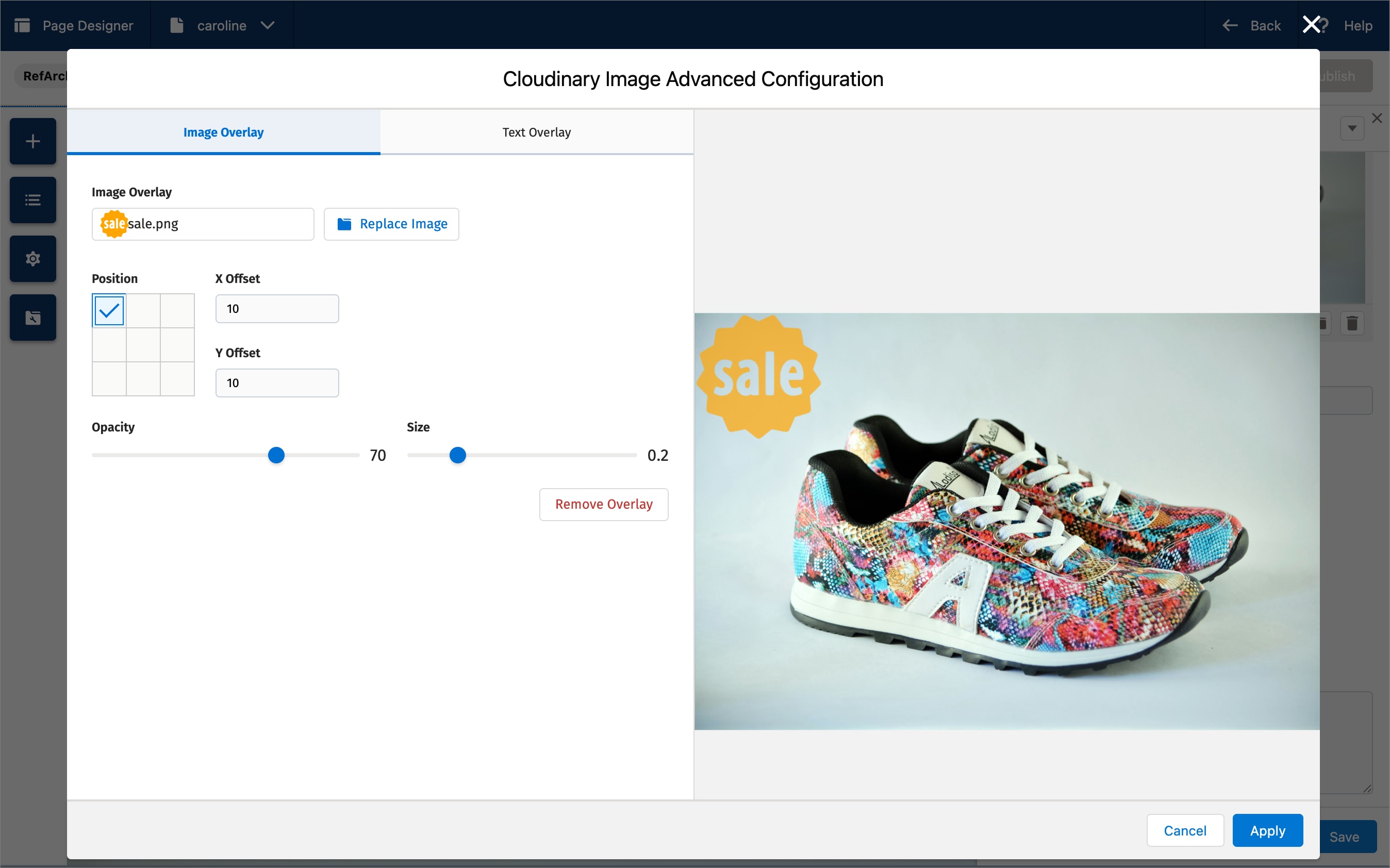1390x868 pixels.
Task: Open the dropdown arrow in the right panel
Action: click(x=1352, y=127)
